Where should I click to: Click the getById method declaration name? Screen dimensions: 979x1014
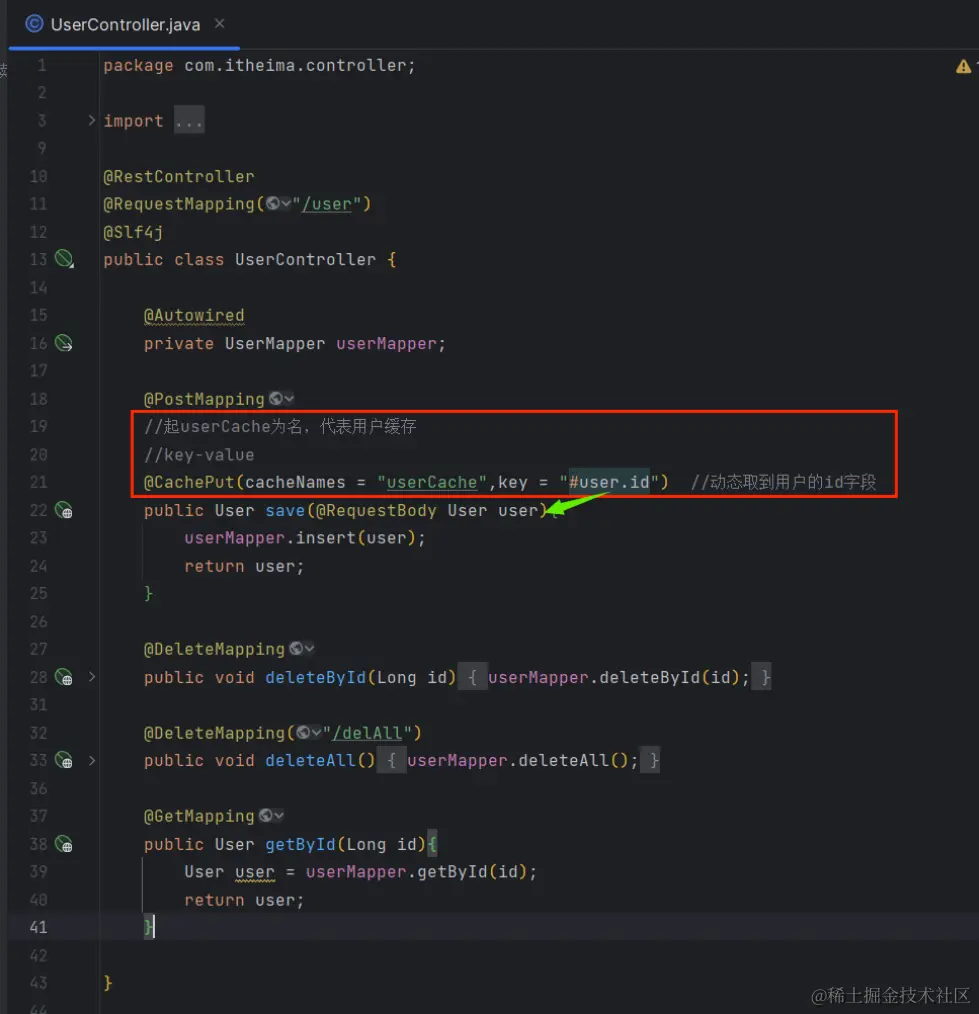click(300, 845)
